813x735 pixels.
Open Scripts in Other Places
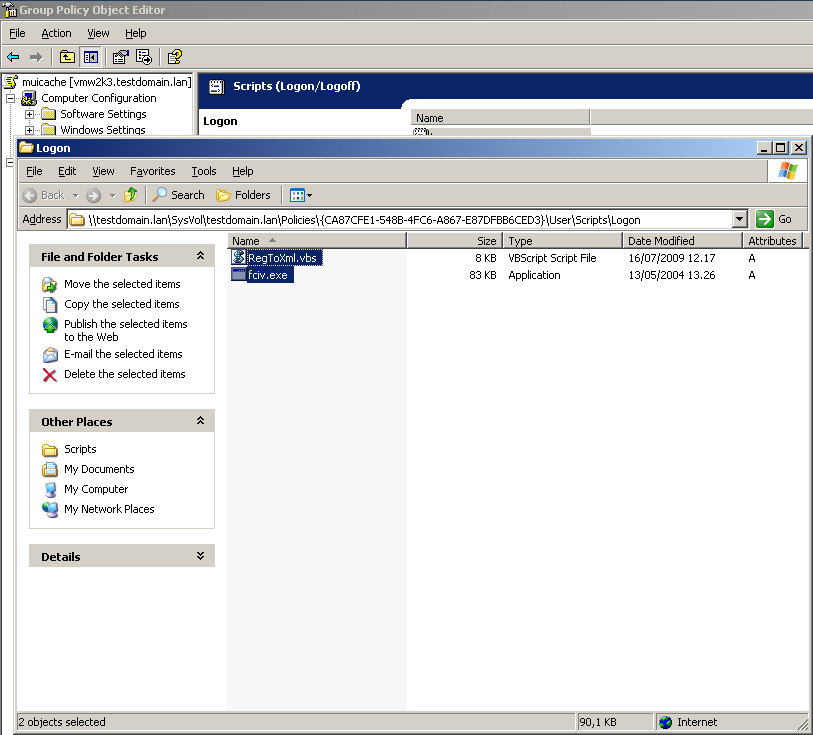point(80,449)
